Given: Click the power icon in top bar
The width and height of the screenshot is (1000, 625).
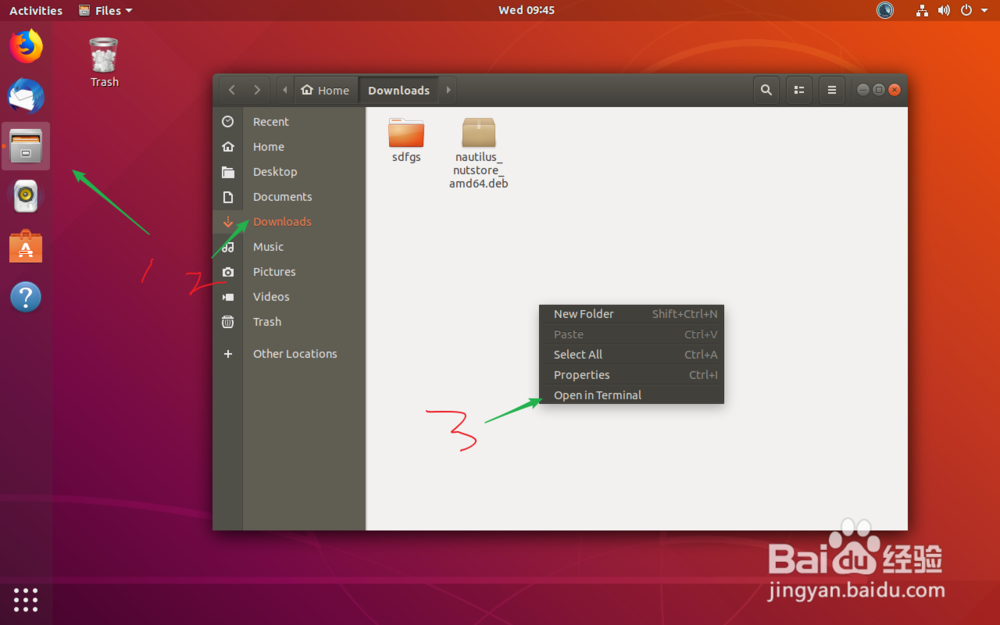Looking at the screenshot, I should pyautogui.click(x=966, y=10).
